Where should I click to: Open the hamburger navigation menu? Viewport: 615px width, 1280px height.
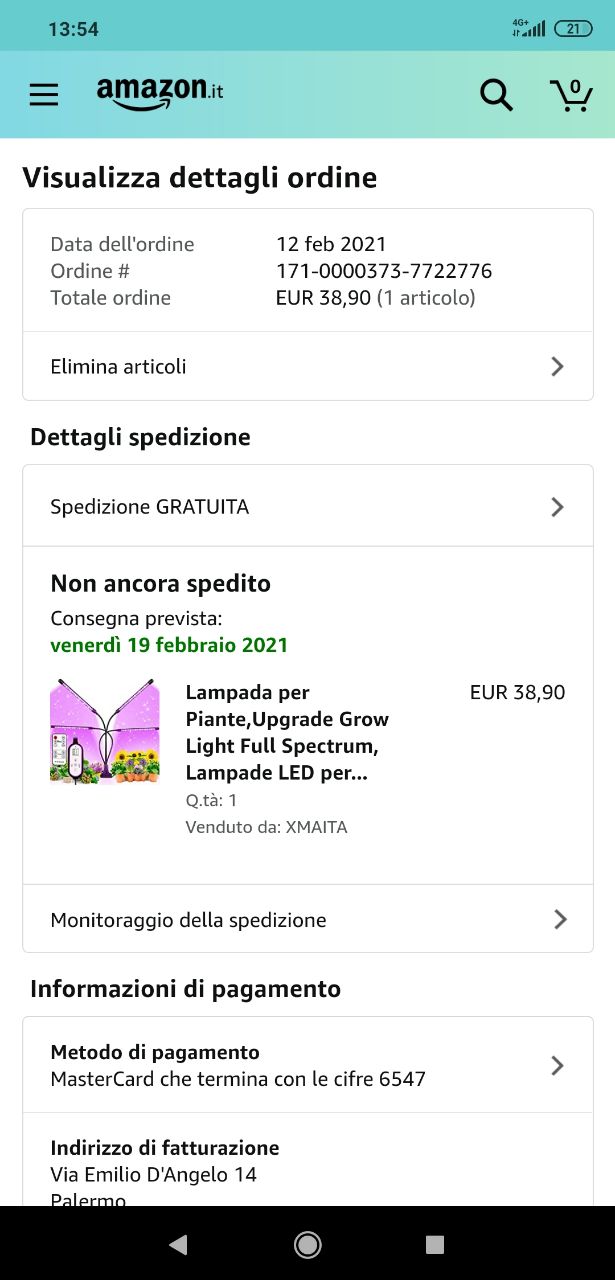pos(44,95)
